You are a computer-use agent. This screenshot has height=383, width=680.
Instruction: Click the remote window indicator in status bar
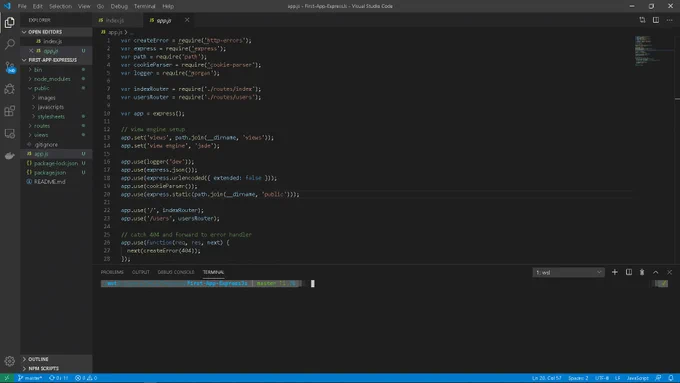click(x=7, y=378)
